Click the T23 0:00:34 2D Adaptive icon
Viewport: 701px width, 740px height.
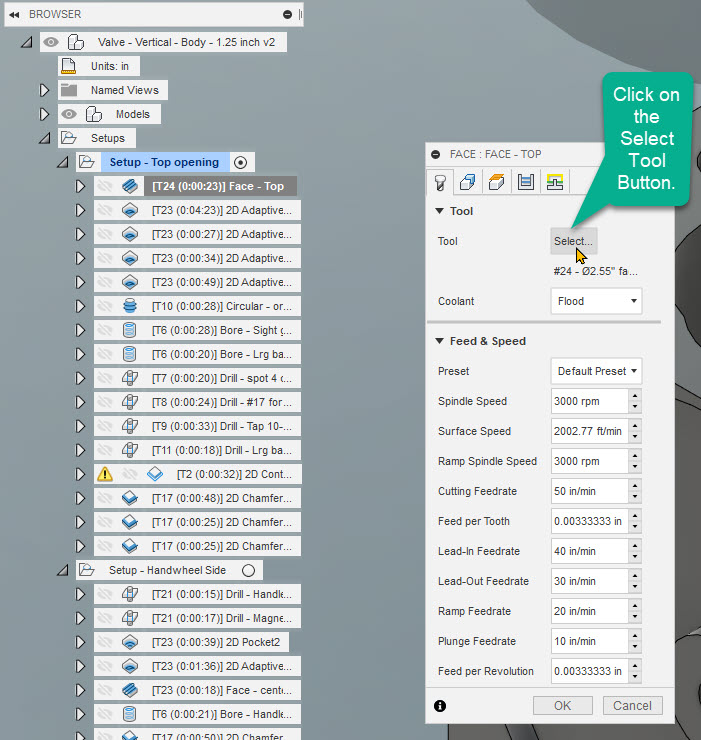point(130,258)
